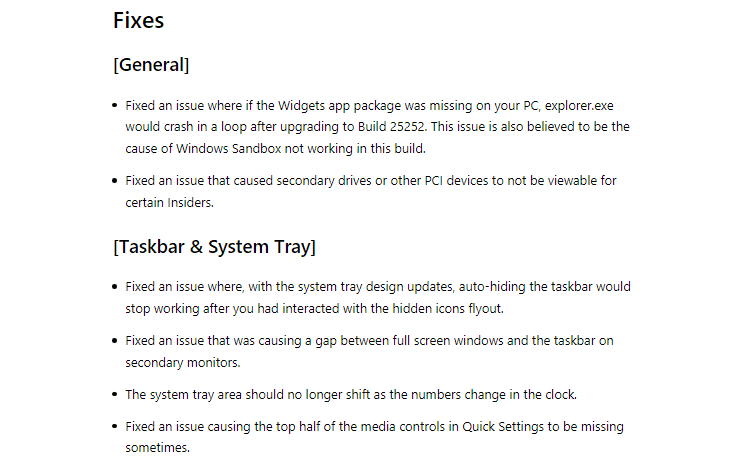Click the bullet point before Widgets fix item
The width and height of the screenshot is (743, 470).
(115, 106)
